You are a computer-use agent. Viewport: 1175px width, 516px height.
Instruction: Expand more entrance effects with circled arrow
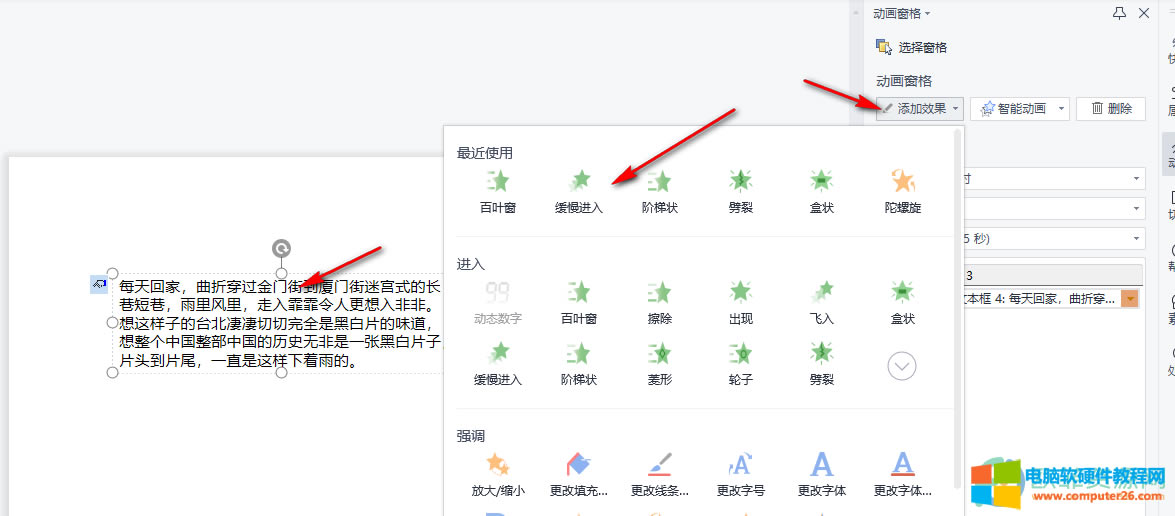click(x=902, y=366)
